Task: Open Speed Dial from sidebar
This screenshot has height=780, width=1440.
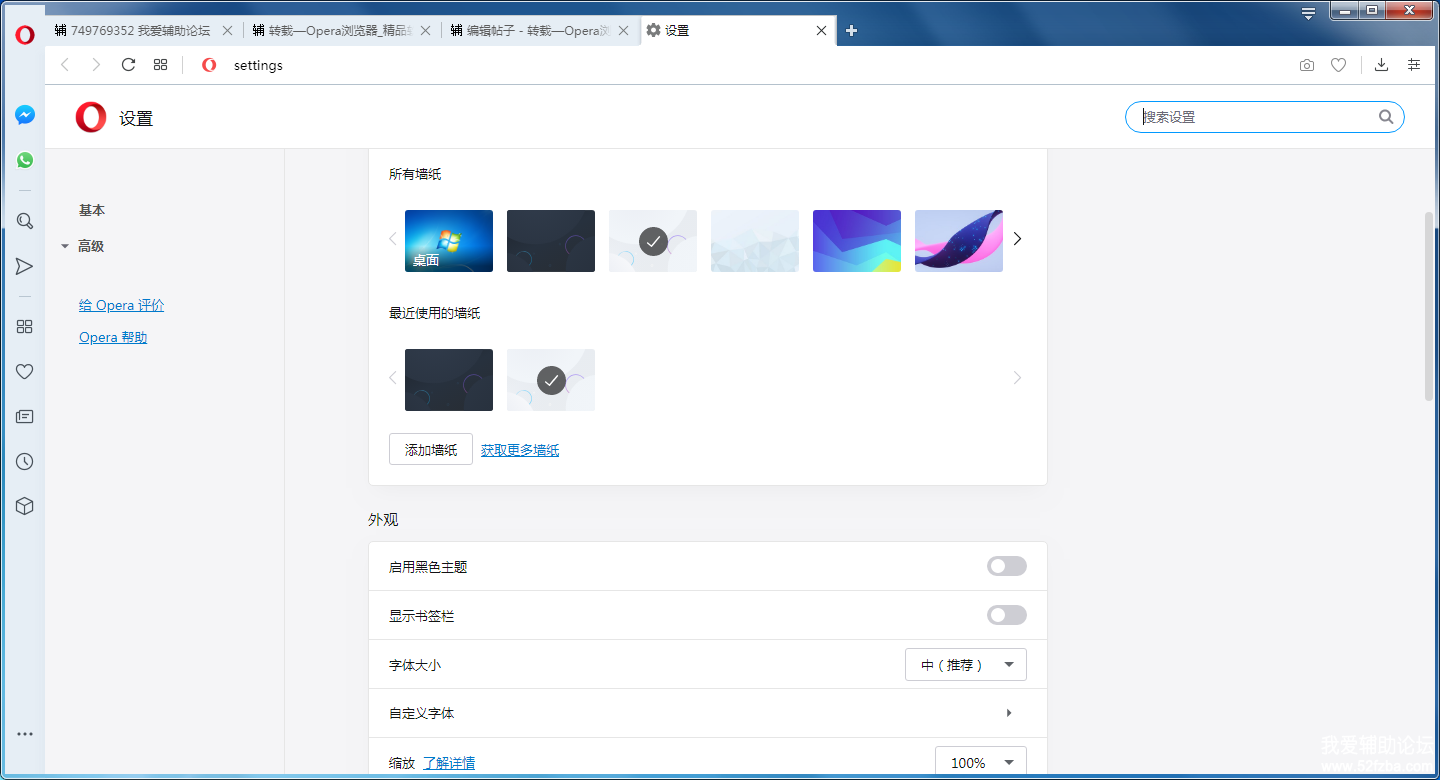Action: tap(25, 326)
